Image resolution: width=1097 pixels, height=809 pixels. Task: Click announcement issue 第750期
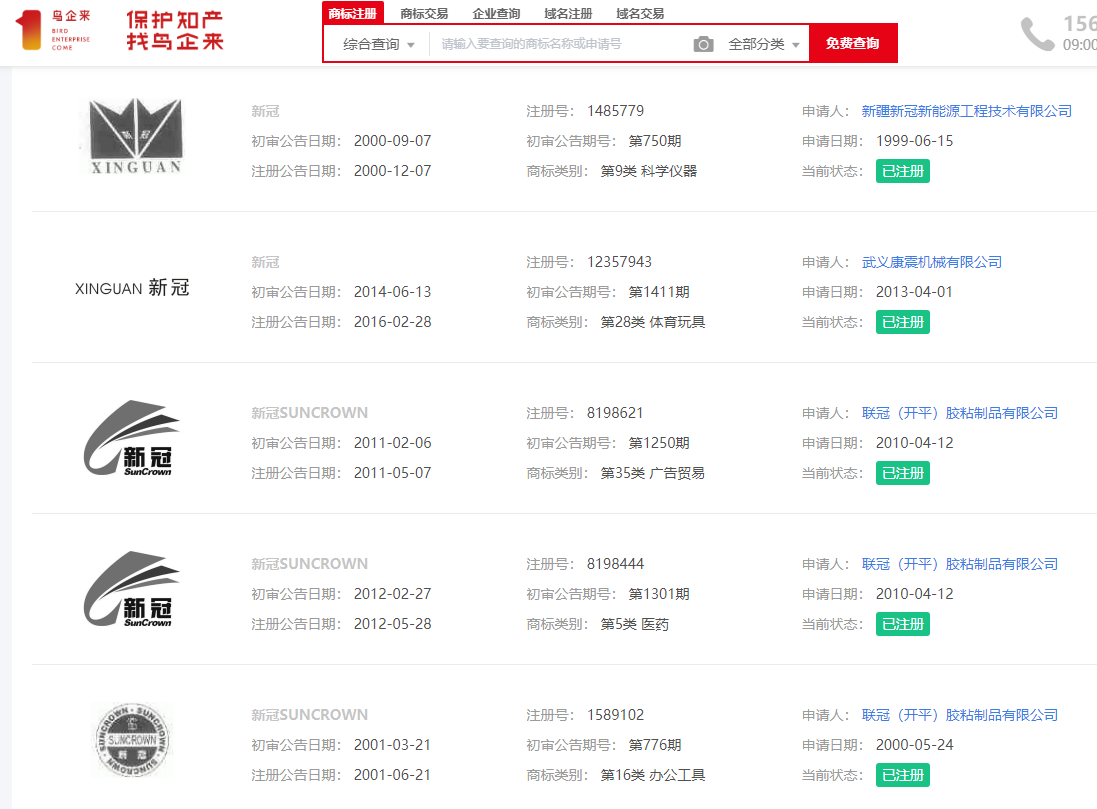coord(655,141)
